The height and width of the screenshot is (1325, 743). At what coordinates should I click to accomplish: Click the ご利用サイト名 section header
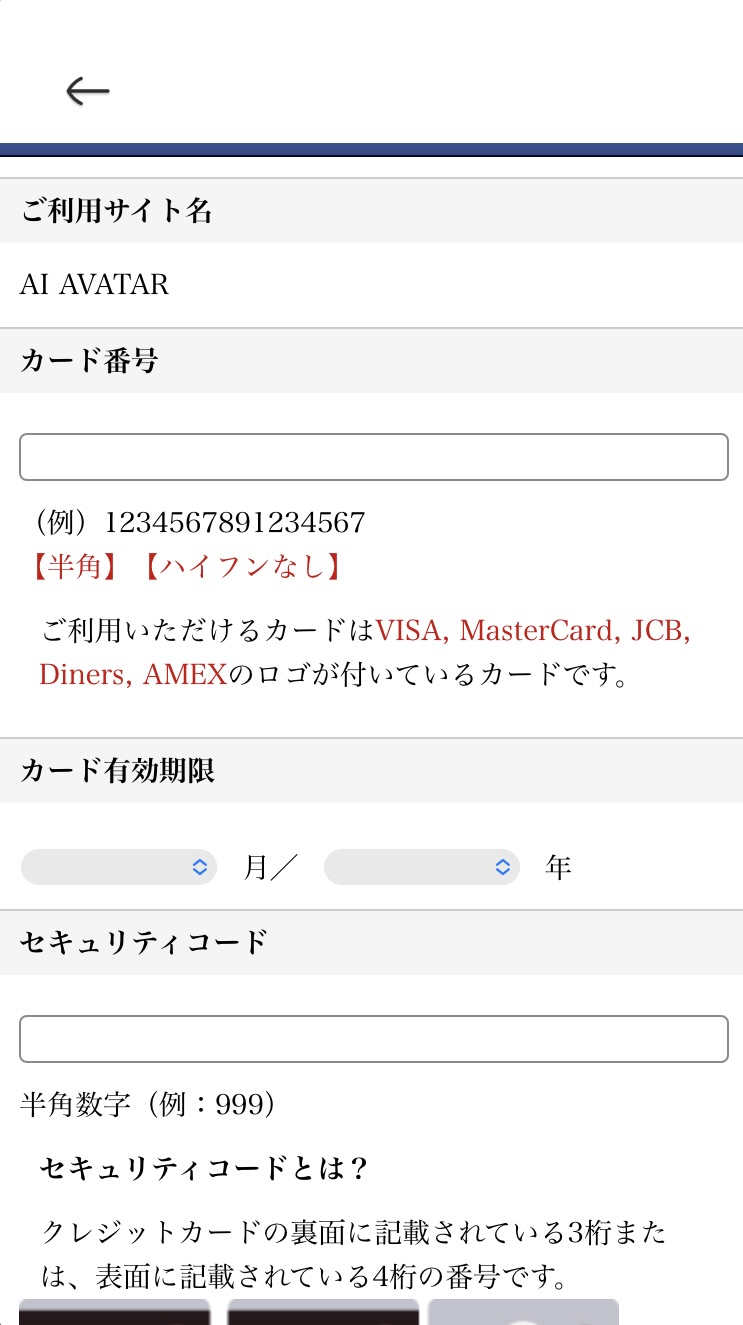click(371, 211)
